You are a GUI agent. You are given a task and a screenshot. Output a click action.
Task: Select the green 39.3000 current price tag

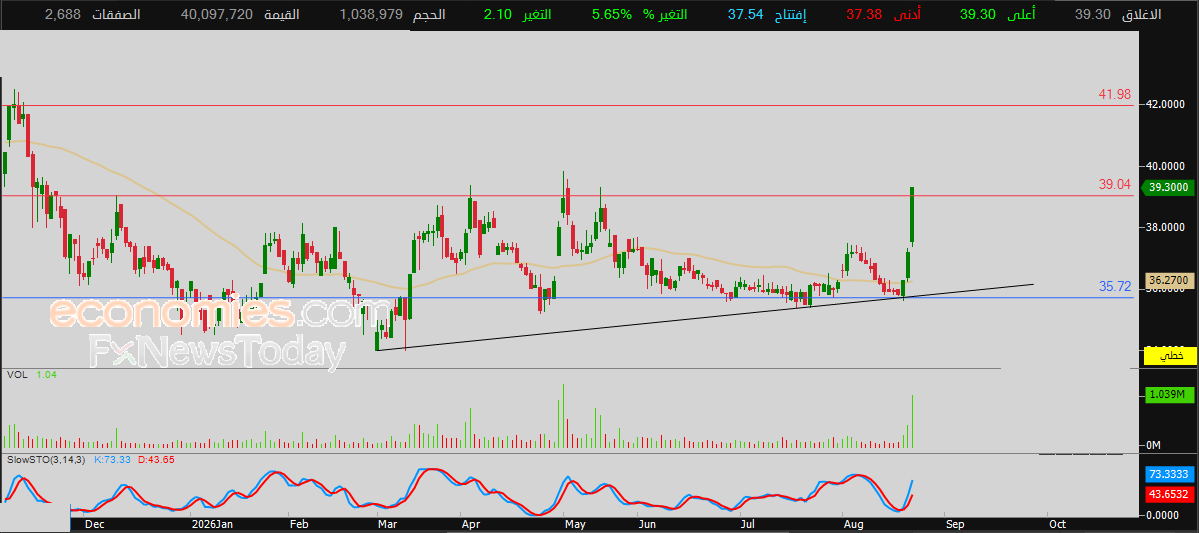click(1168, 187)
